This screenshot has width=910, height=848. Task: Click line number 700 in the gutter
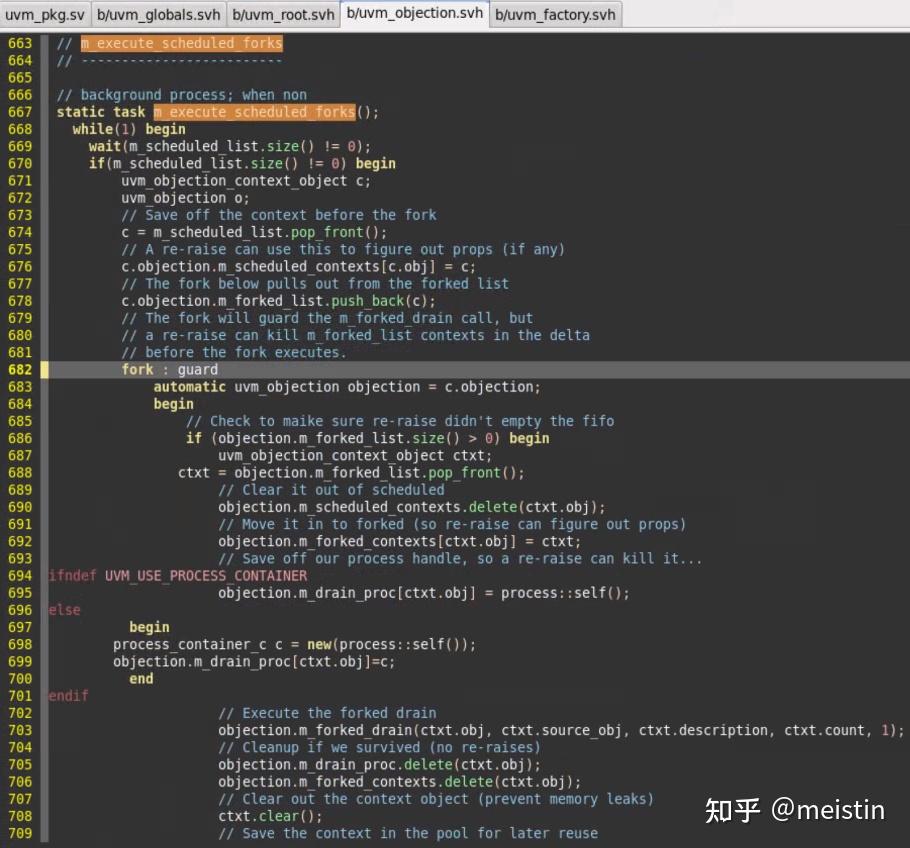click(20, 678)
